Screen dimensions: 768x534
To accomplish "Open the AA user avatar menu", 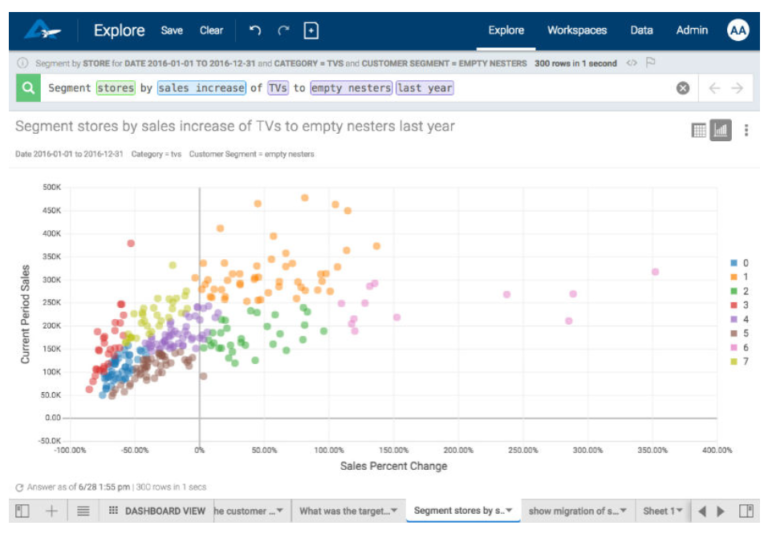I will coord(738,30).
